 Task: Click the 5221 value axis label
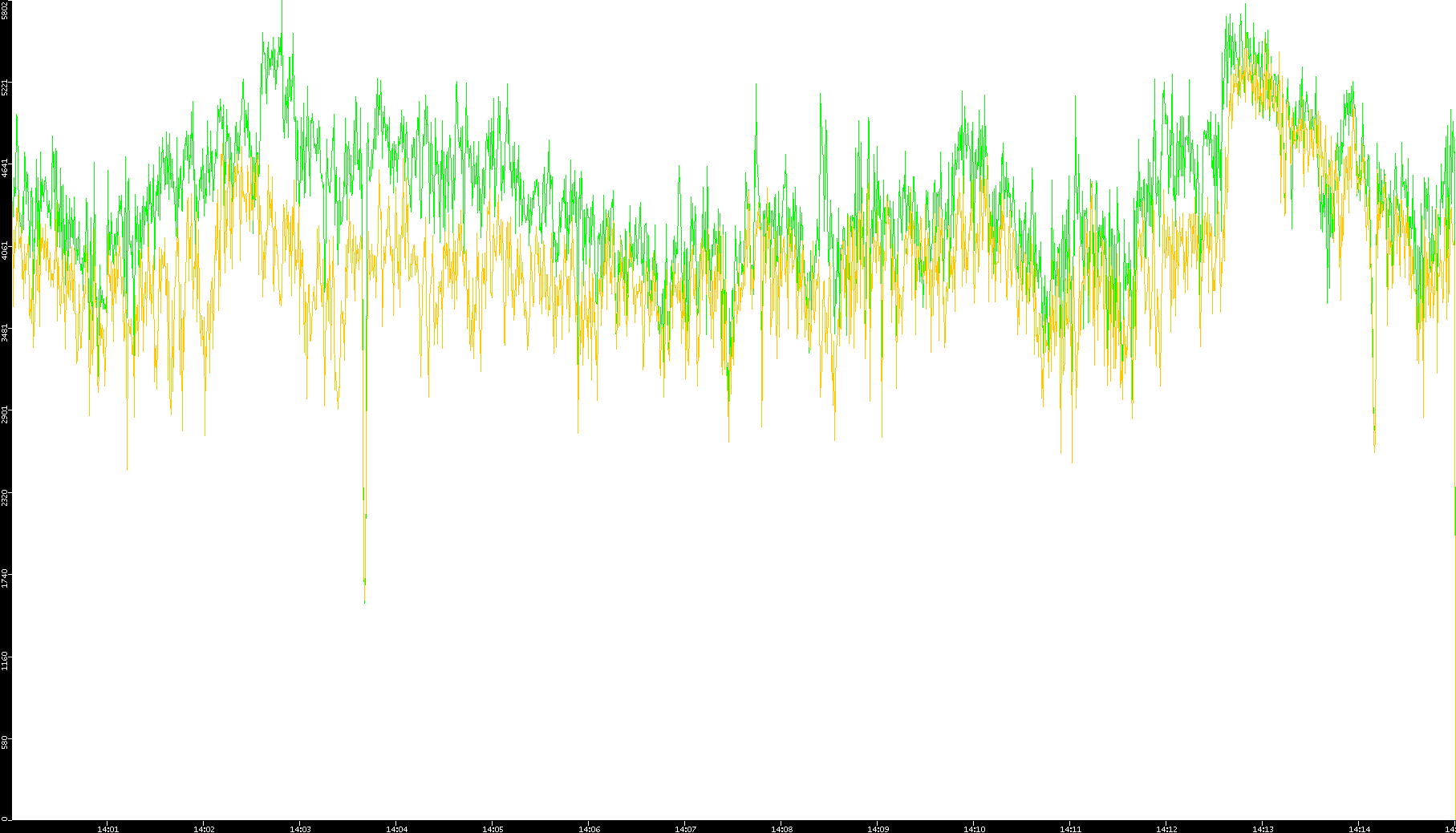pos(6,87)
